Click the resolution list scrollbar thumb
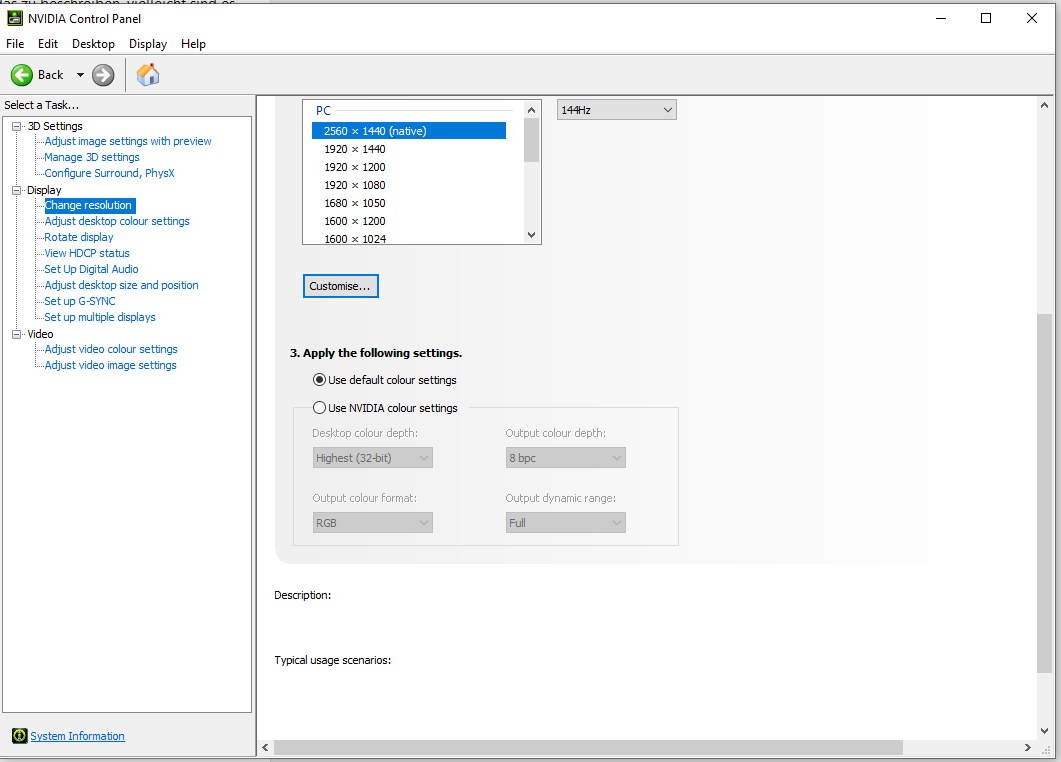Image resolution: width=1061 pixels, height=762 pixels. tap(531, 140)
